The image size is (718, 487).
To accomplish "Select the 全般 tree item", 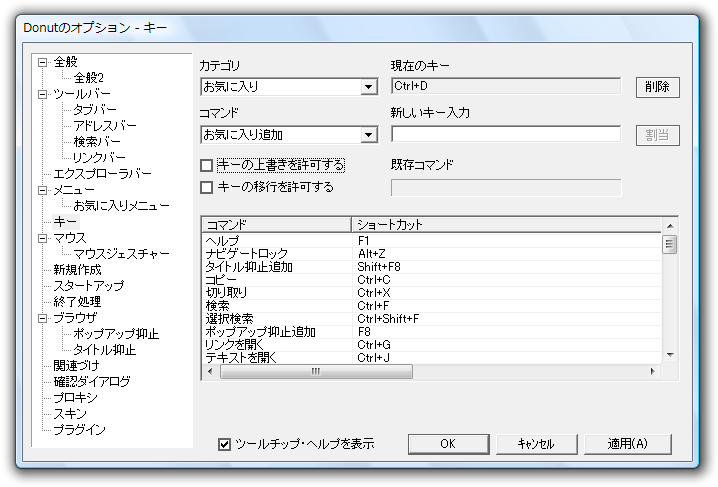I will tap(66, 62).
